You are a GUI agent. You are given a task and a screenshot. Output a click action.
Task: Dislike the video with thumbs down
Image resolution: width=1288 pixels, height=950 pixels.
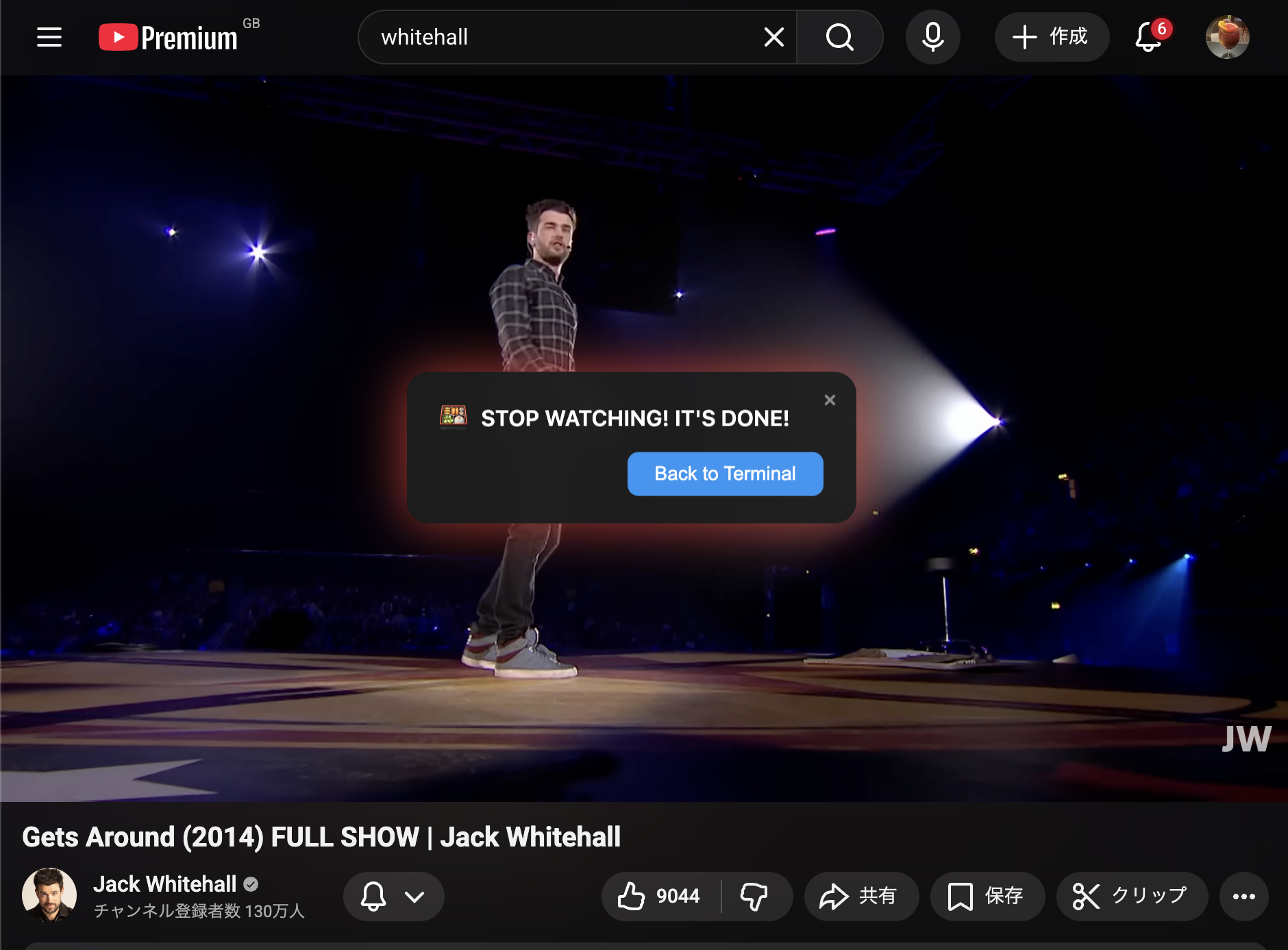point(755,897)
